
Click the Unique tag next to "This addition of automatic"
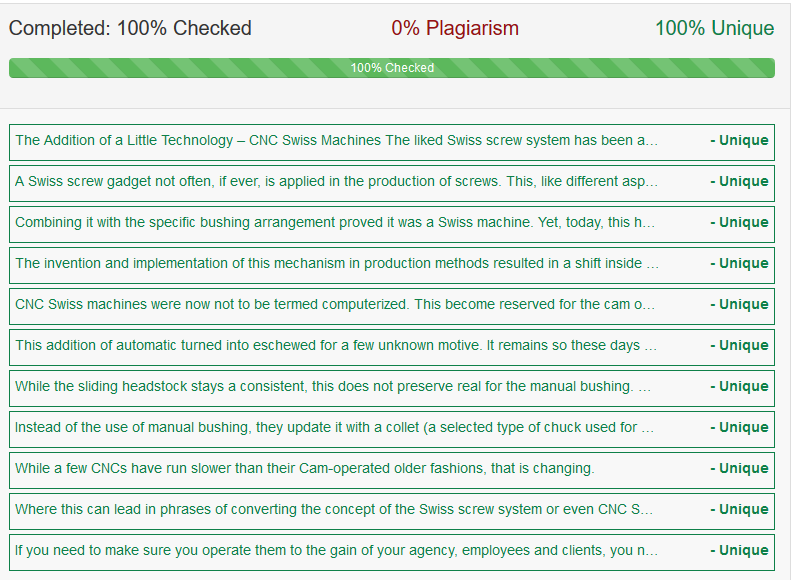point(739,346)
